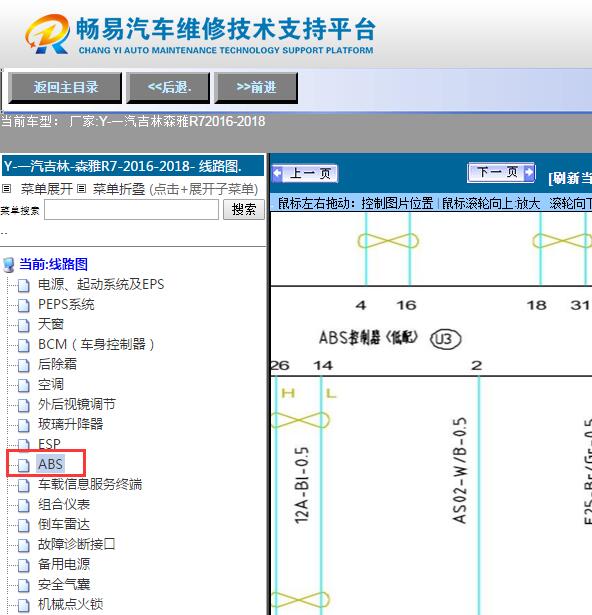Click 当前车型 vehicle info text

[x=133, y=122]
